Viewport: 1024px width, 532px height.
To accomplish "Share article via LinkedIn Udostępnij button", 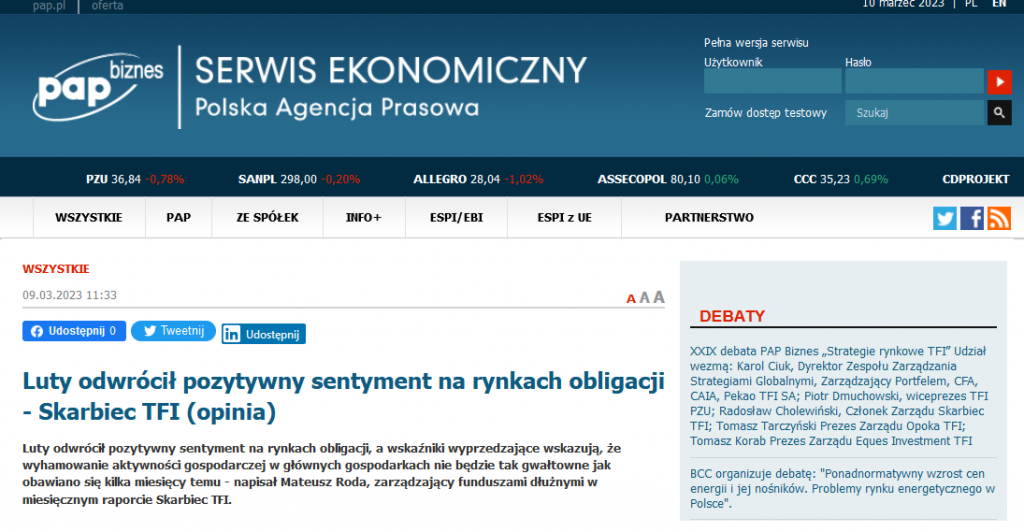I will [263, 334].
